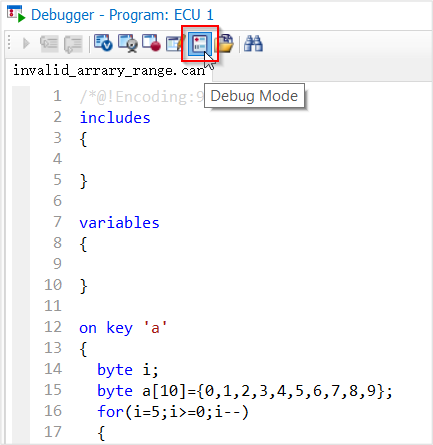
Task: Click the 'variables' keyword on line 7
Action: tap(119, 223)
